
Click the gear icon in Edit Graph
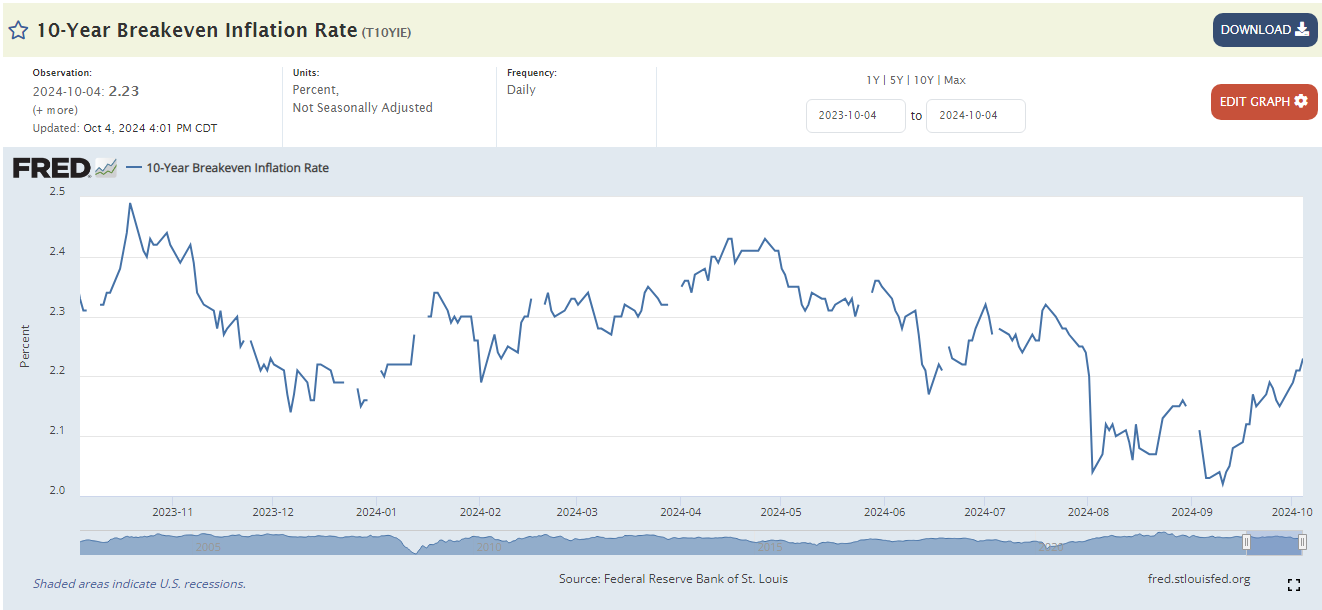(x=1300, y=101)
